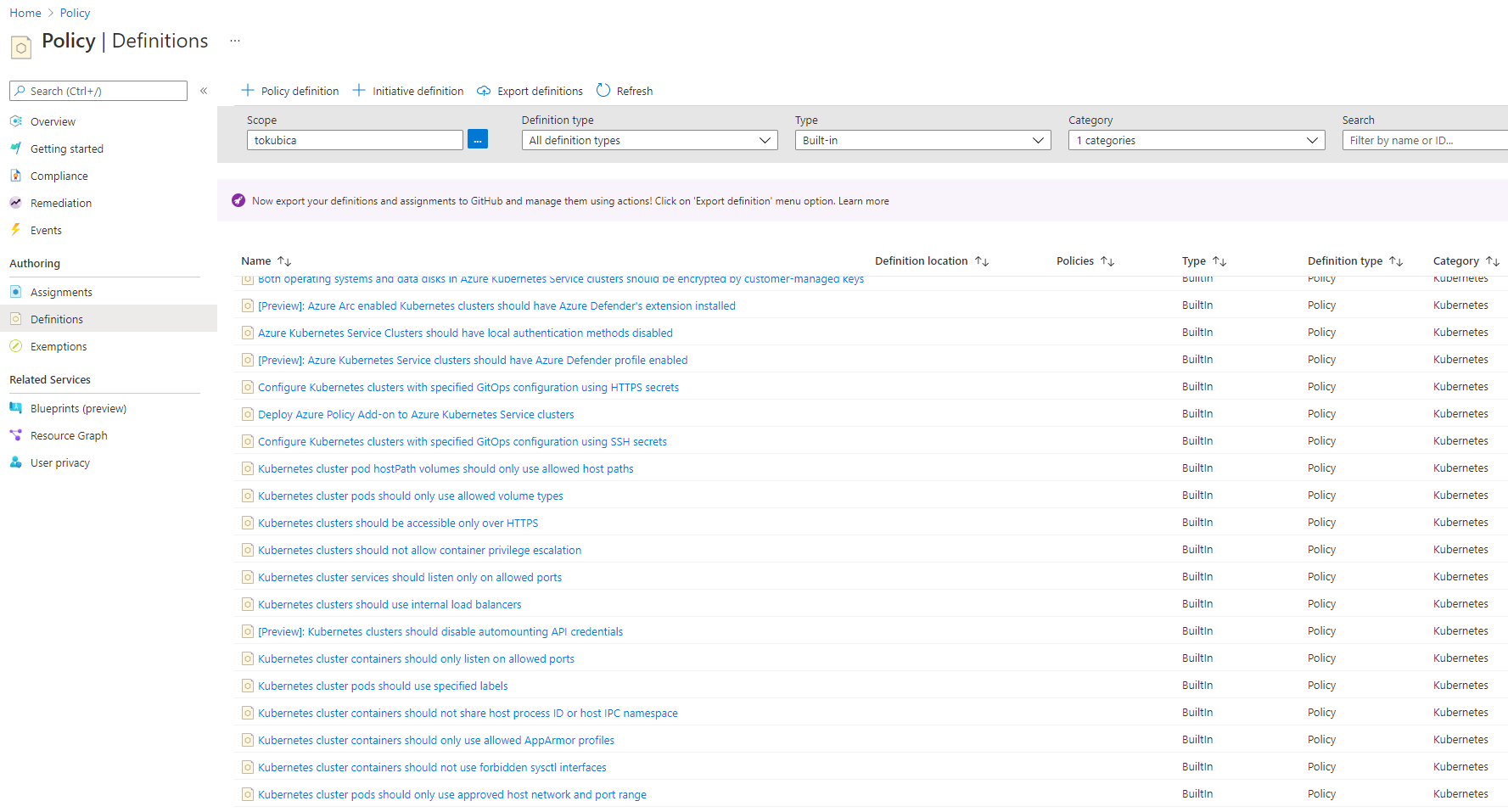This screenshot has width=1508, height=812.
Task: Open the Type dropdown set to Built-in
Action: (x=922, y=140)
